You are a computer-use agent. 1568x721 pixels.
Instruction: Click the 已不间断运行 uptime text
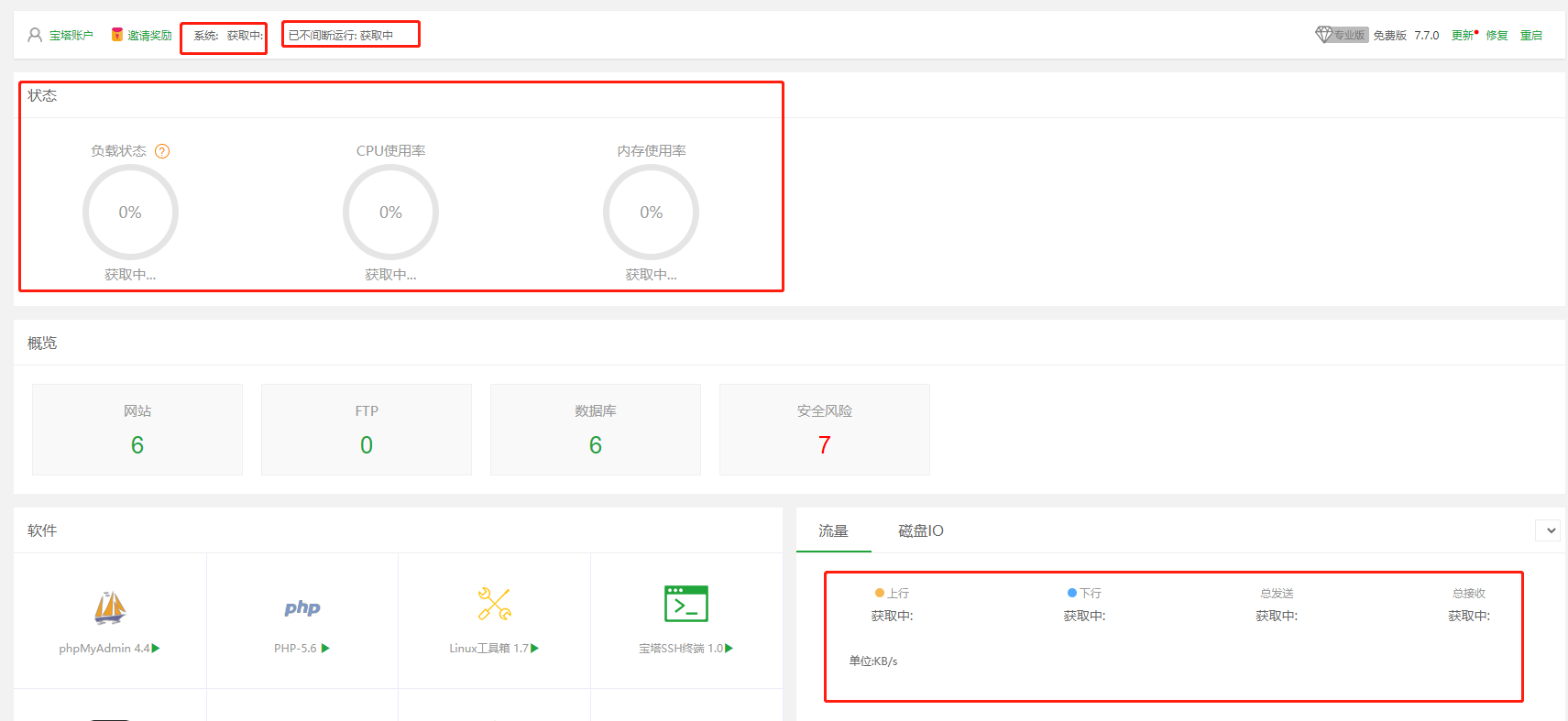point(341,36)
